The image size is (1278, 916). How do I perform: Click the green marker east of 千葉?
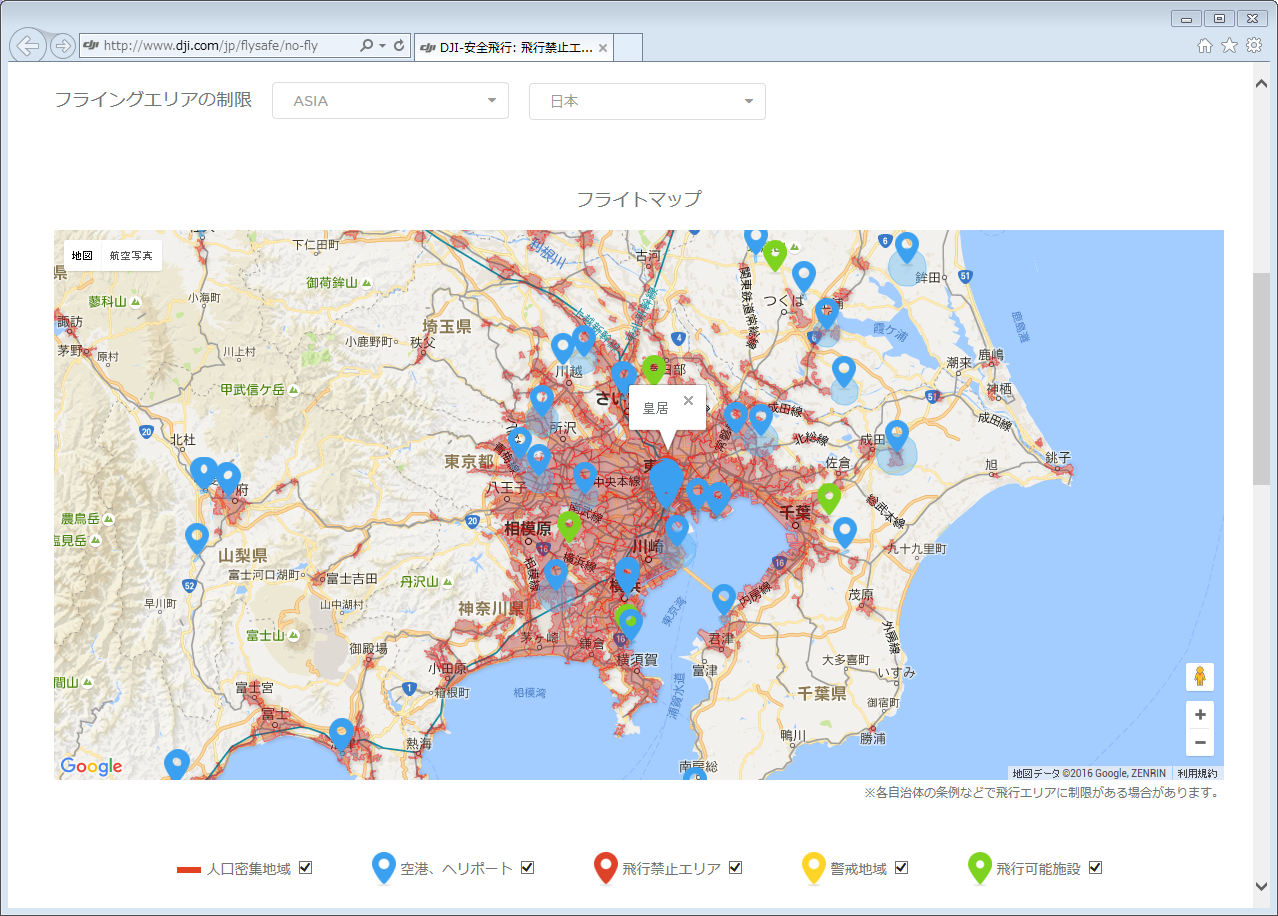pos(829,498)
